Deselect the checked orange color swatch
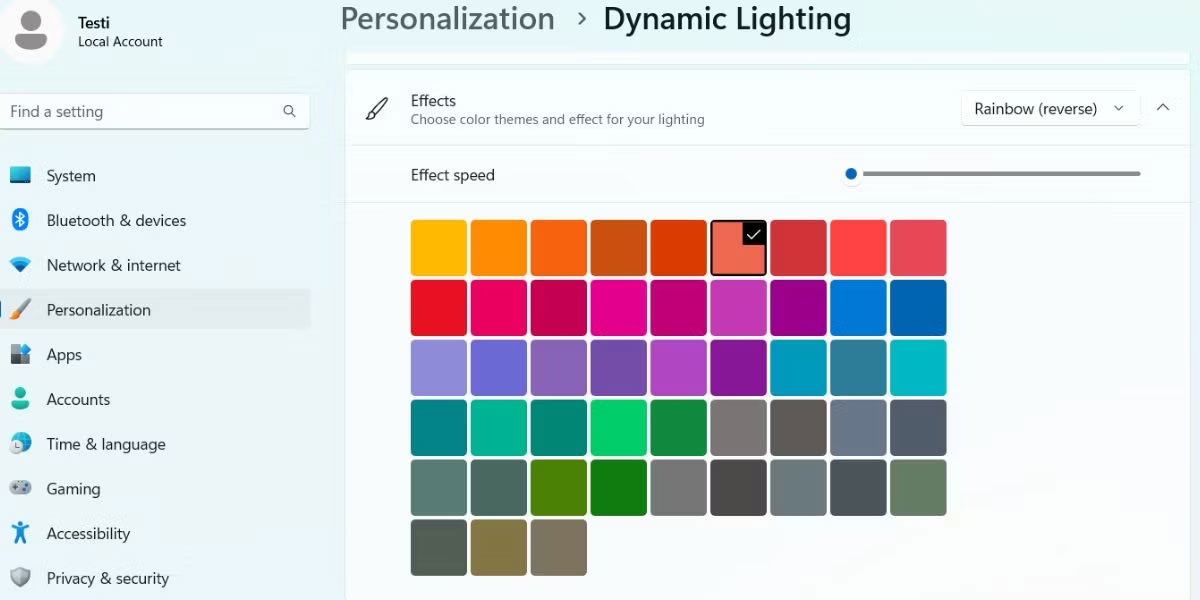Screen dimensions: 1200x600 click(738, 247)
